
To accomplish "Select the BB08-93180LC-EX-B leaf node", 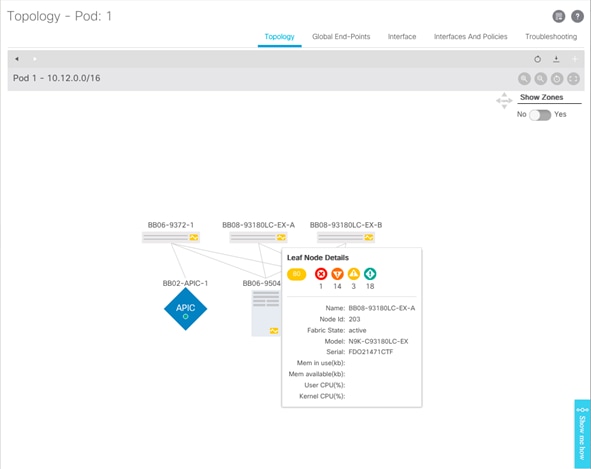I will (346, 237).
